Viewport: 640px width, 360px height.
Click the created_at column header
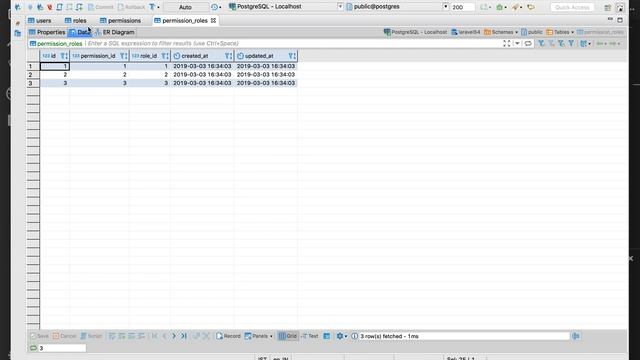pos(202,56)
